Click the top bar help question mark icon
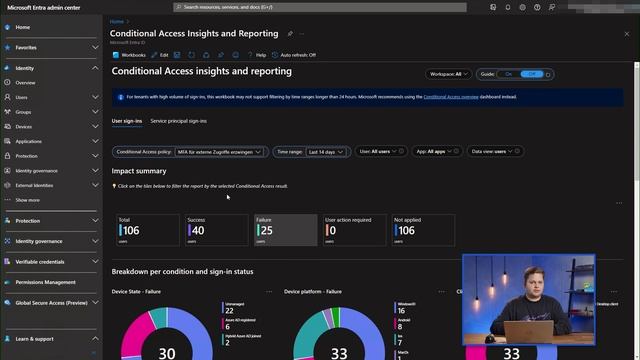The width and height of the screenshot is (640, 360). tap(537, 7)
